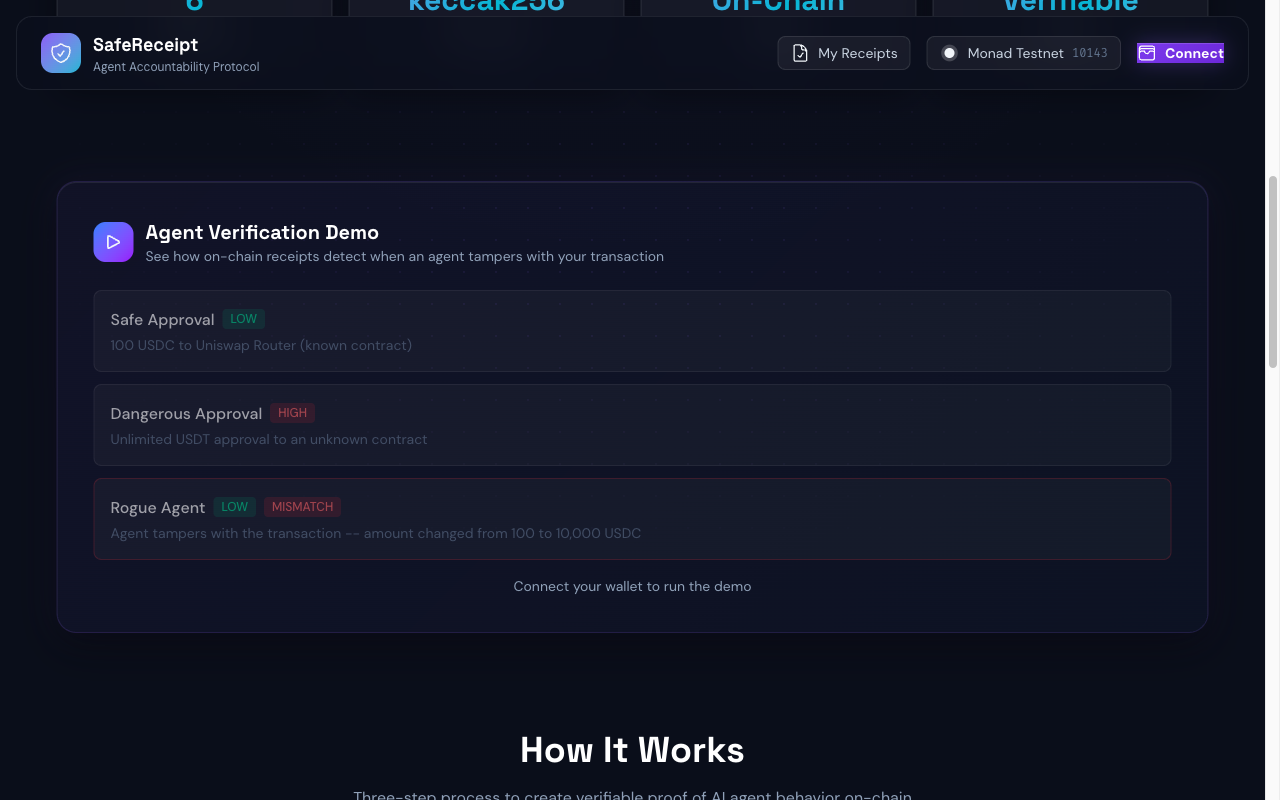Click the play icon beside Agent Verification Demo
The image size is (1280, 800).
113,241
